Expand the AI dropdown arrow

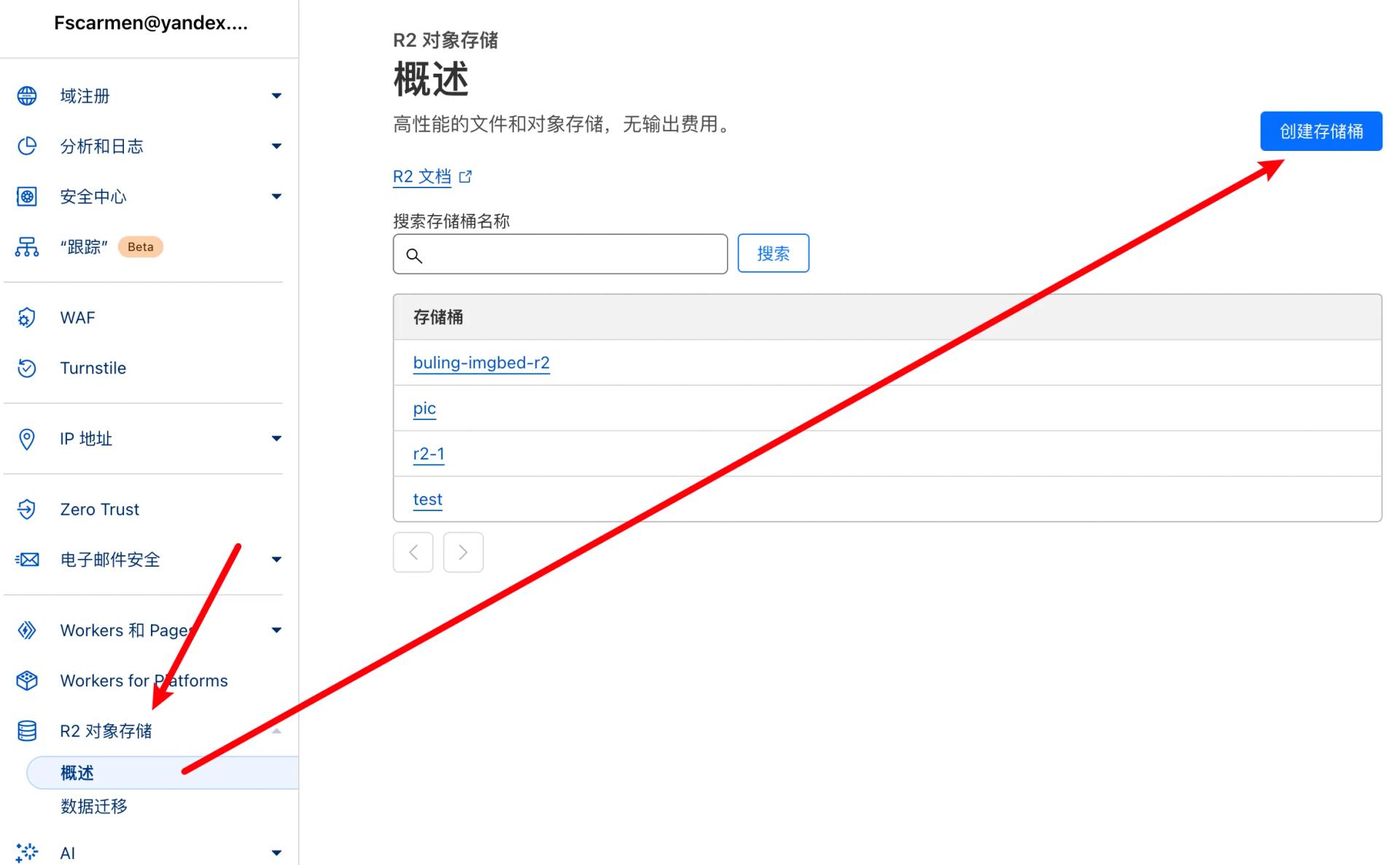(x=276, y=853)
